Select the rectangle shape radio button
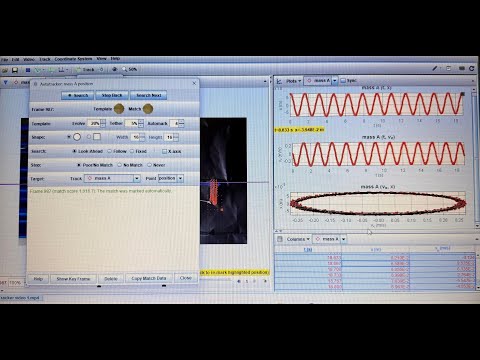The width and height of the screenshot is (480, 360). pos(89,137)
